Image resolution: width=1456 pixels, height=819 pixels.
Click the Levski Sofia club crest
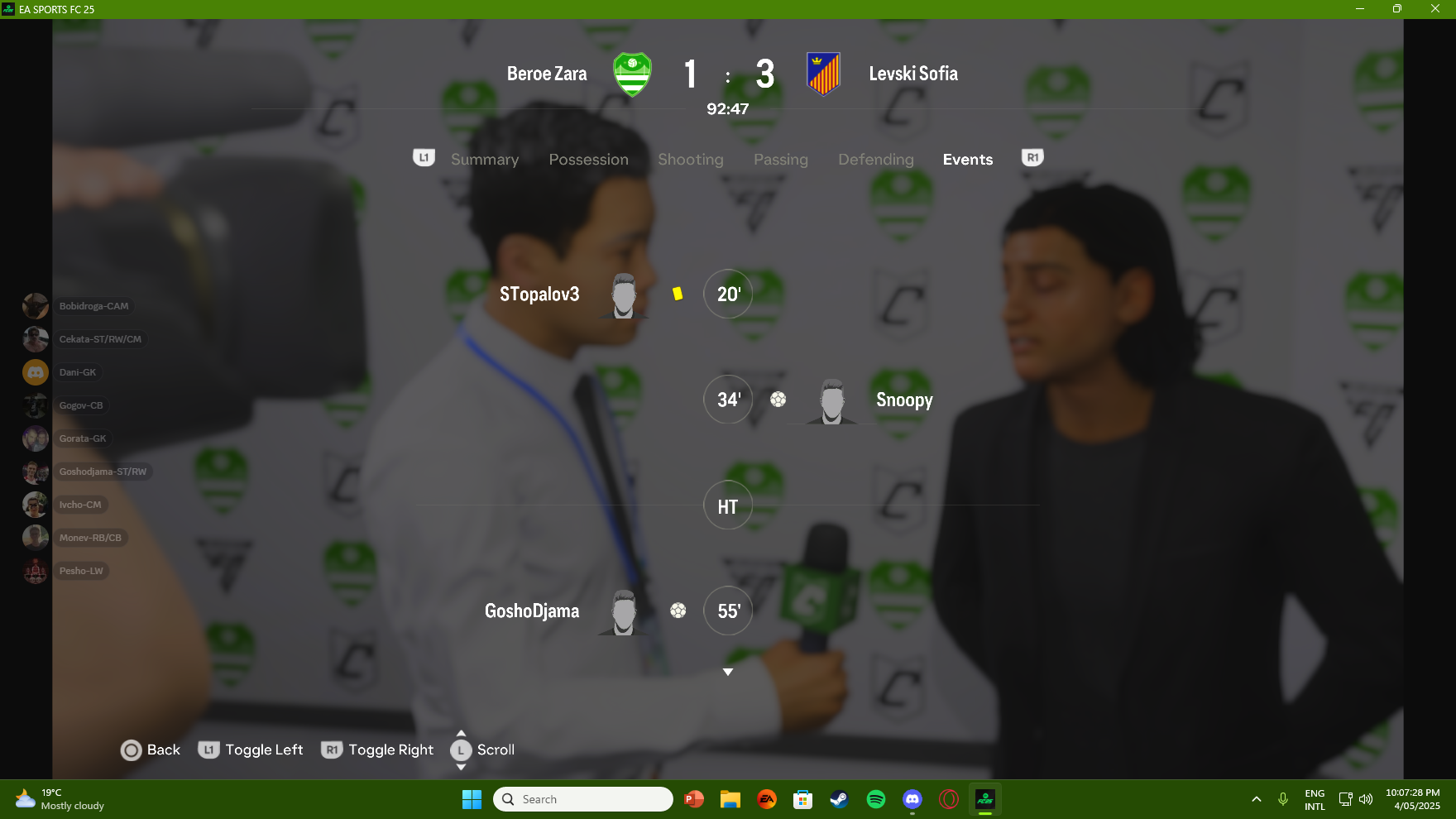pyautogui.click(x=824, y=74)
